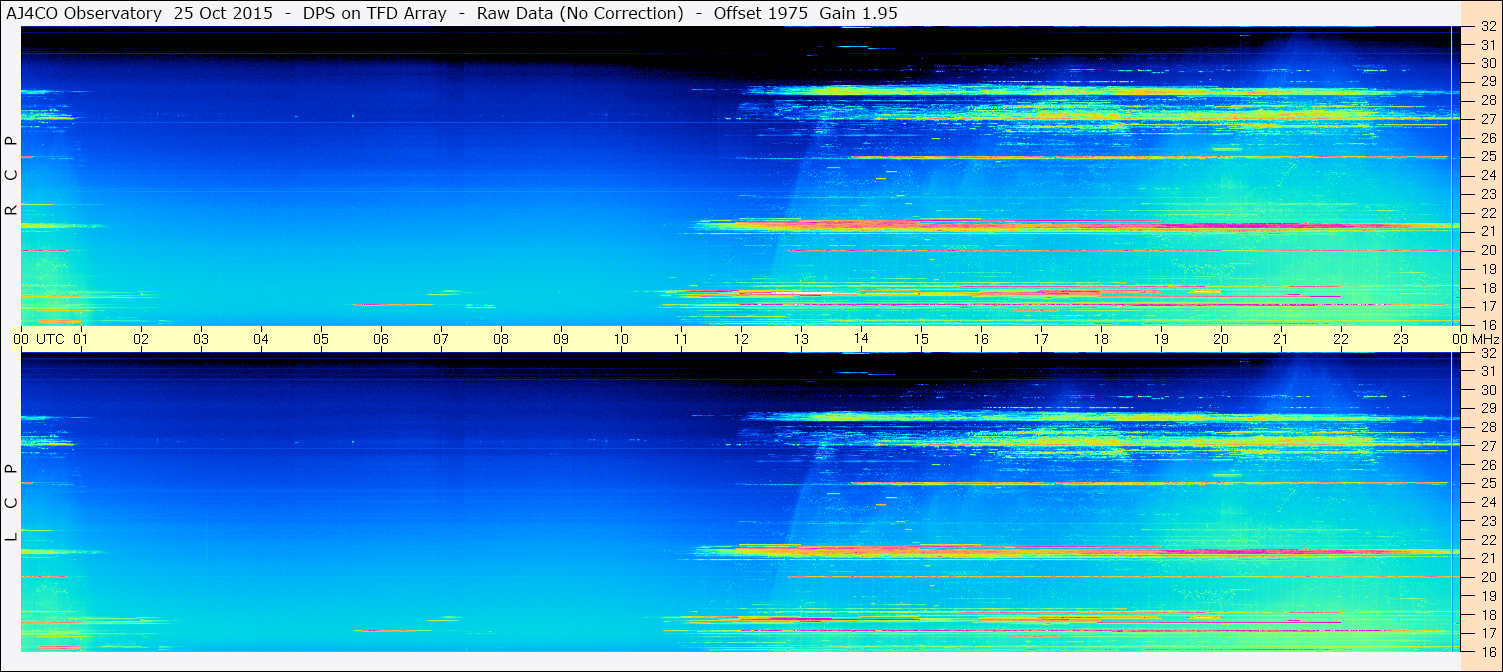Viewport: 1503px width, 672px height.
Task: Click 21 MHz label of RCP panel
Action: point(1488,231)
